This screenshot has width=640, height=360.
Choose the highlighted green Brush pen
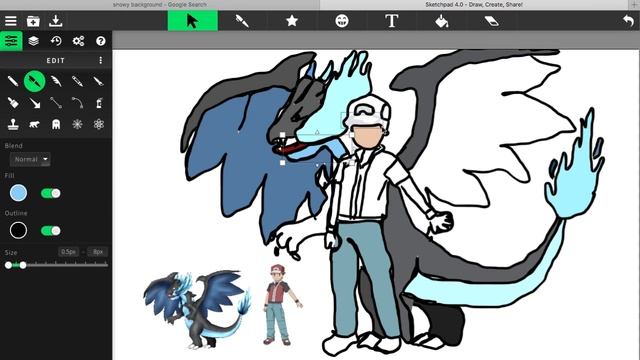35,81
